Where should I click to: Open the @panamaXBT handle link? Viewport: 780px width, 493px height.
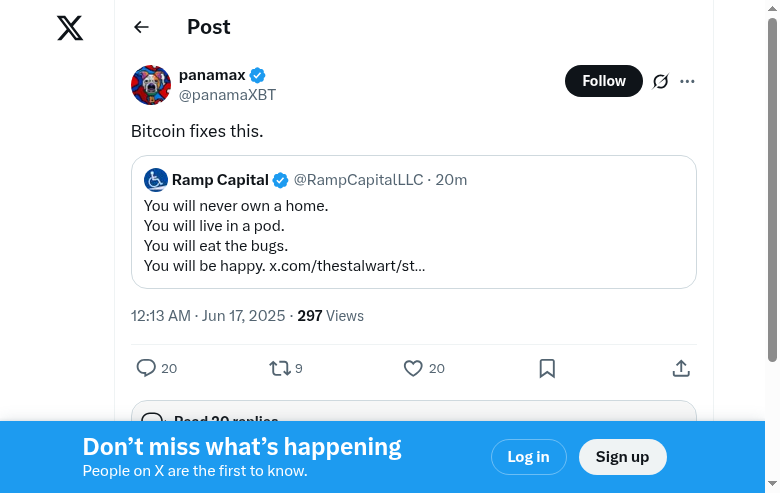tap(227, 95)
